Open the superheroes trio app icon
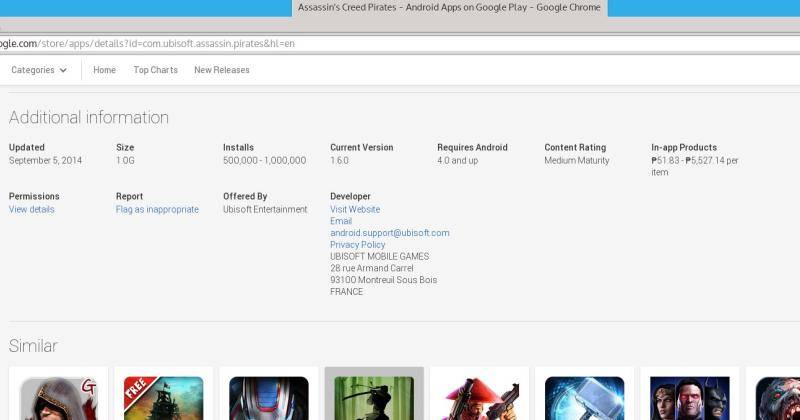800x420 pixels. point(690,398)
